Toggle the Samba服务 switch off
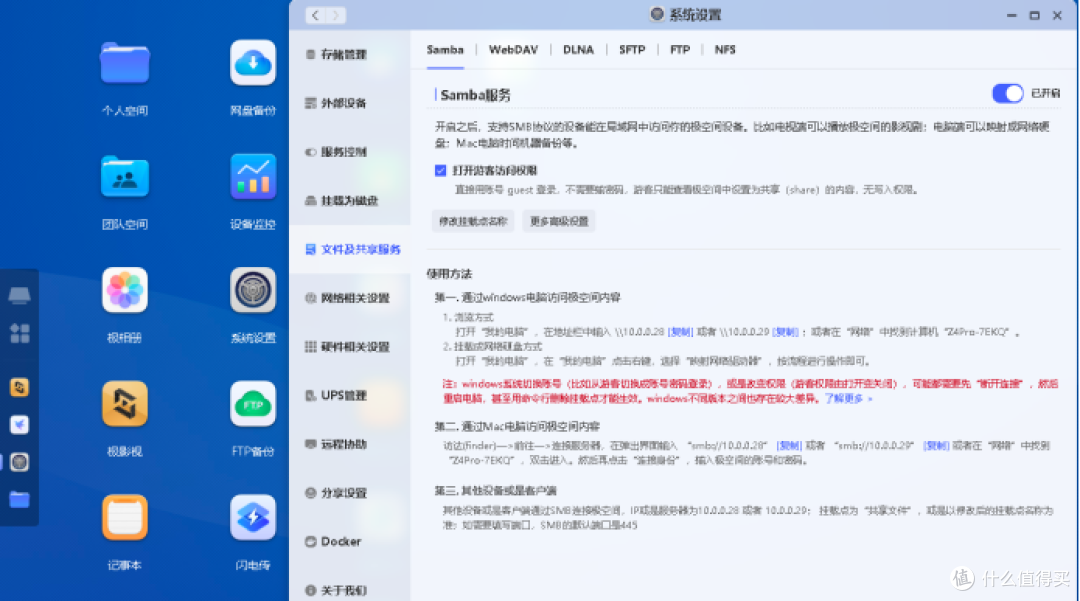The width and height of the screenshot is (1080, 601). tap(1008, 94)
